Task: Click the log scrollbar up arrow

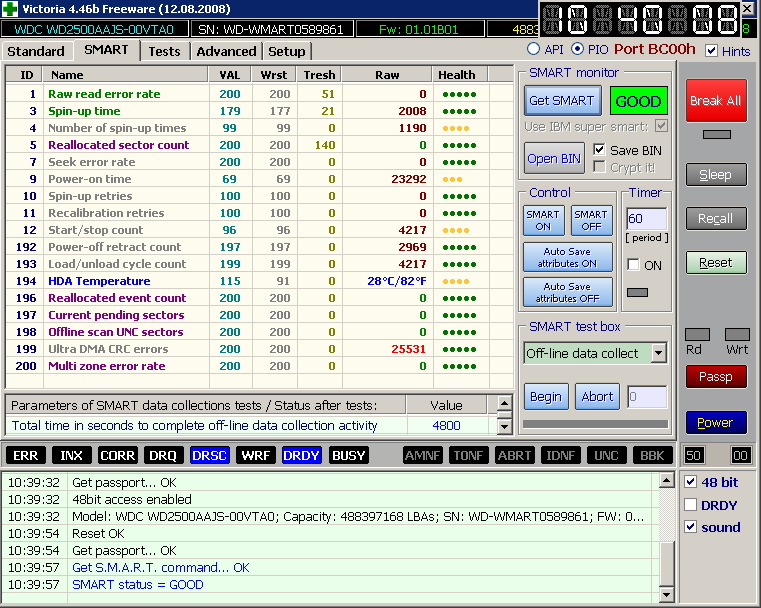Action: tap(666, 481)
